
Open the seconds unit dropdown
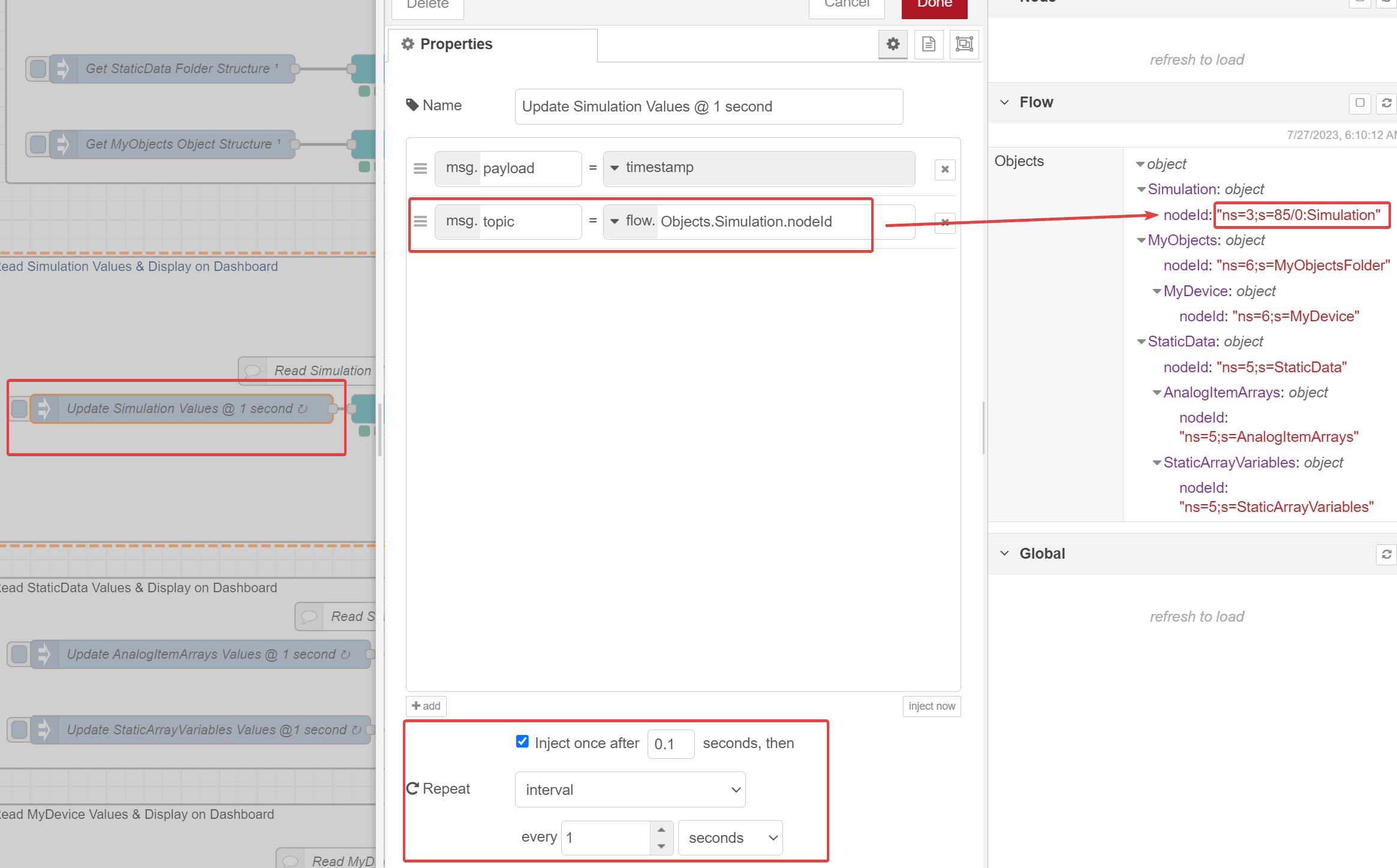(730, 837)
